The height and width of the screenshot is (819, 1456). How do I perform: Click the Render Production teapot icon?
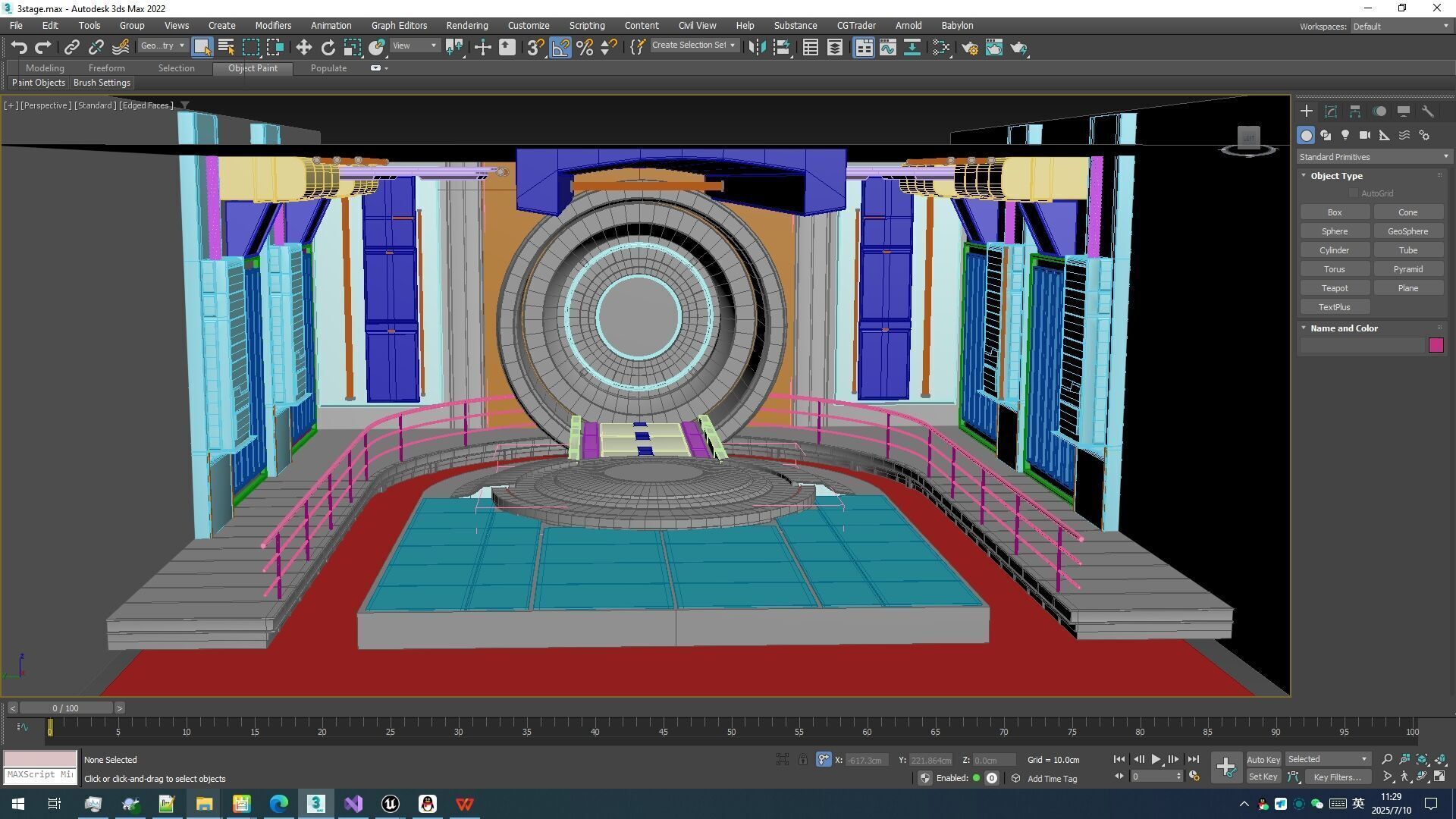[1018, 47]
